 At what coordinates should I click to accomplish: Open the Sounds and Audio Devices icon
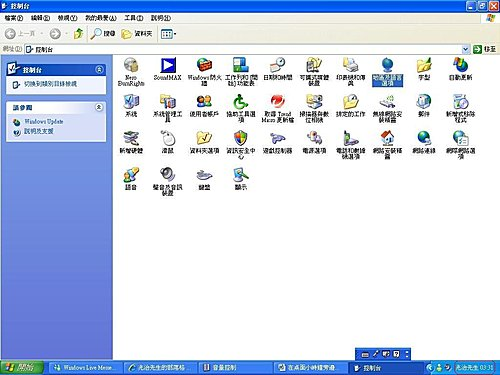(168, 181)
